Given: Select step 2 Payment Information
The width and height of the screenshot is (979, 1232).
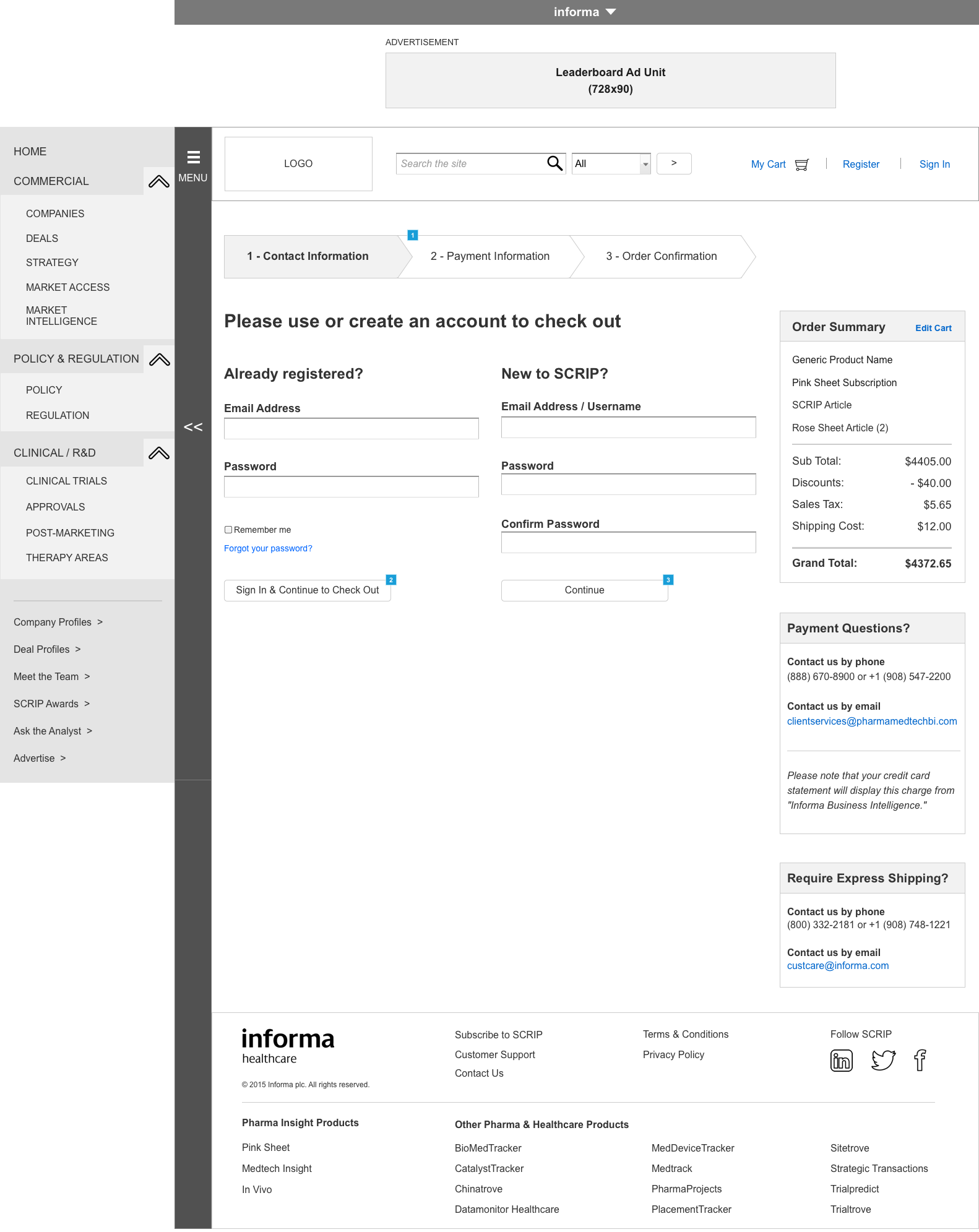Looking at the screenshot, I should click(x=490, y=256).
